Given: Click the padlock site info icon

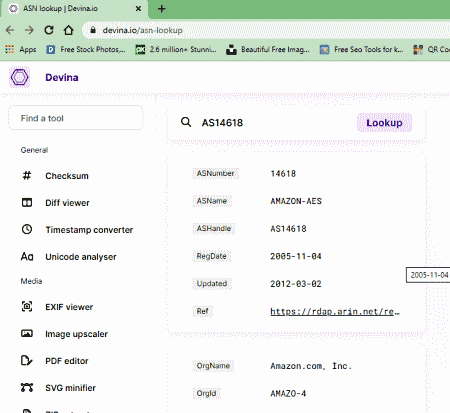Looking at the screenshot, I should [x=93, y=30].
